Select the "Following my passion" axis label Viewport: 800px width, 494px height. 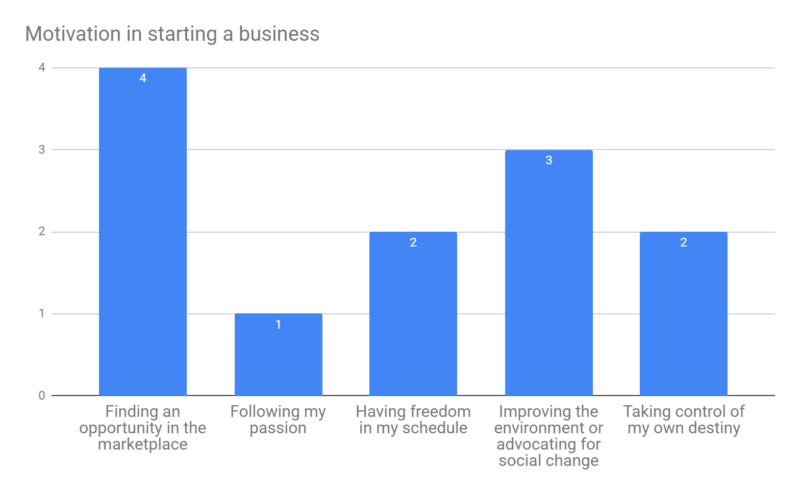coord(278,419)
